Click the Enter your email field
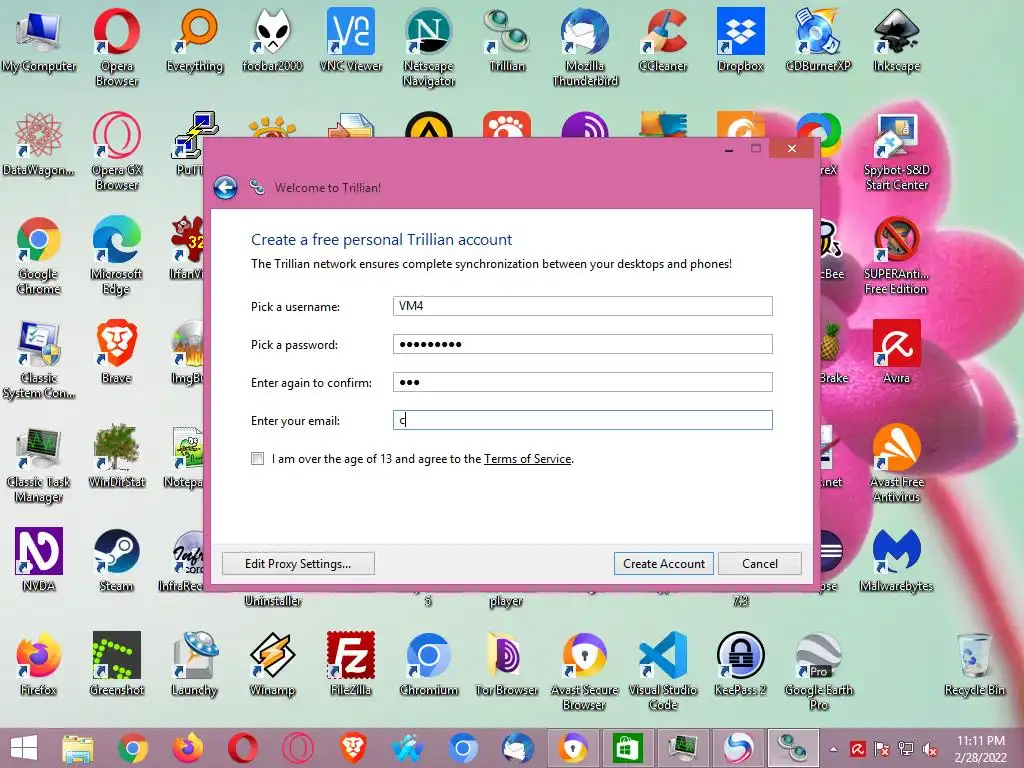This screenshot has width=1024, height=768. click(x=583, y=420)
